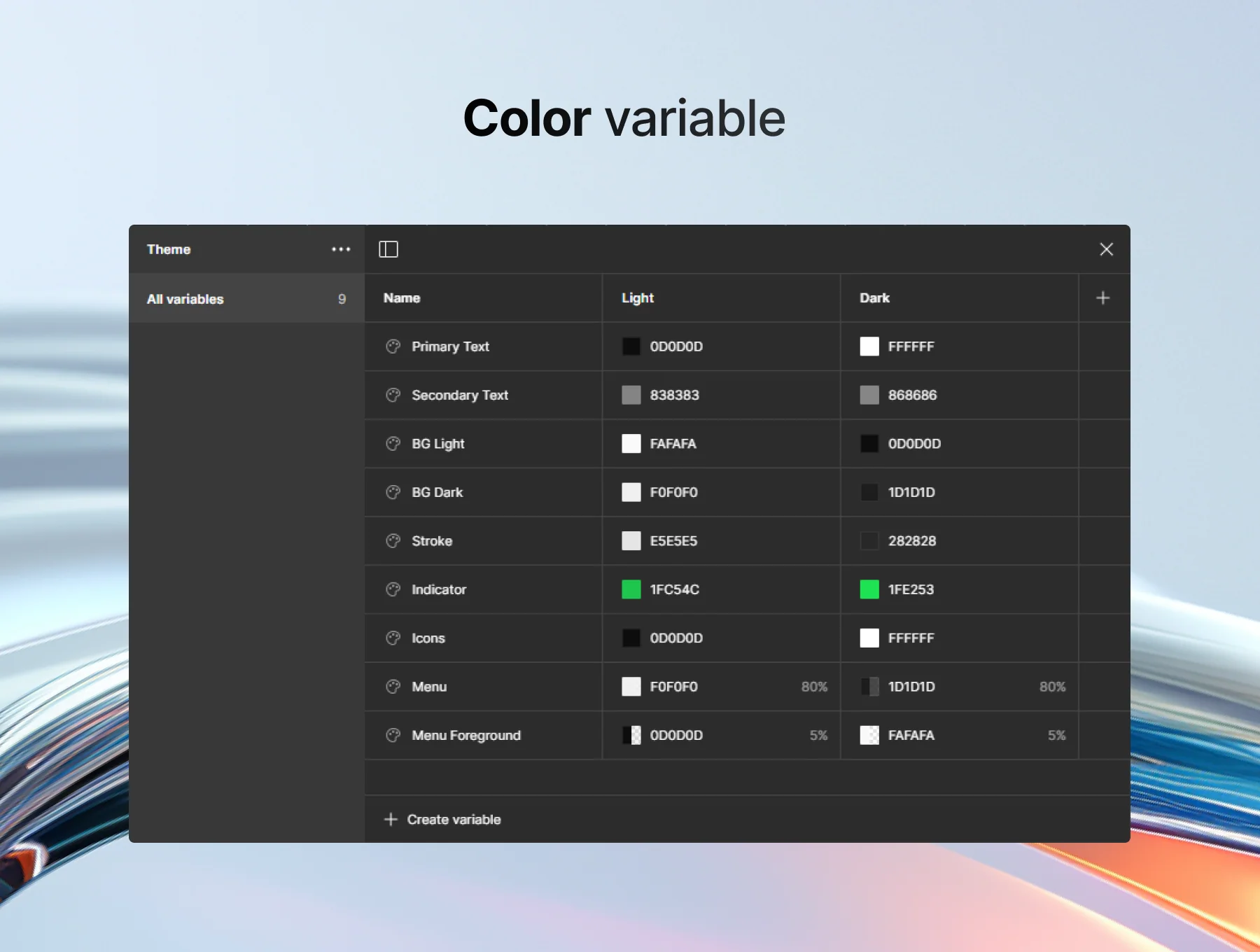Open Indicator green 1FC54C swatch
1260x952 pixels.
point(631,589)
